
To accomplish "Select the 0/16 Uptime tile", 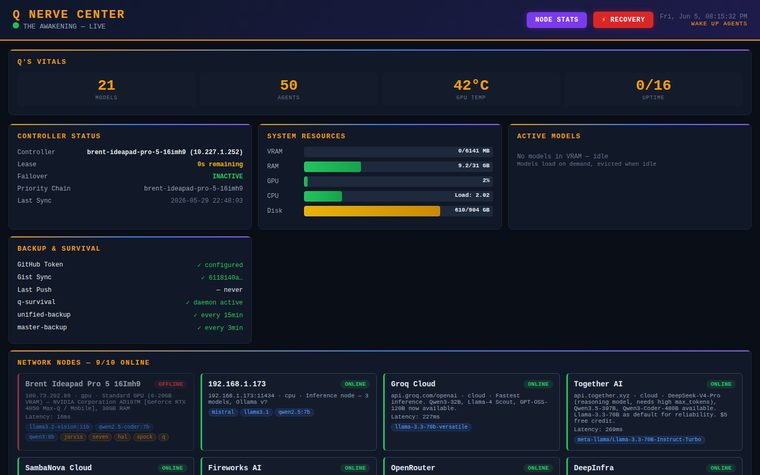I will click(x=653, y=89).
